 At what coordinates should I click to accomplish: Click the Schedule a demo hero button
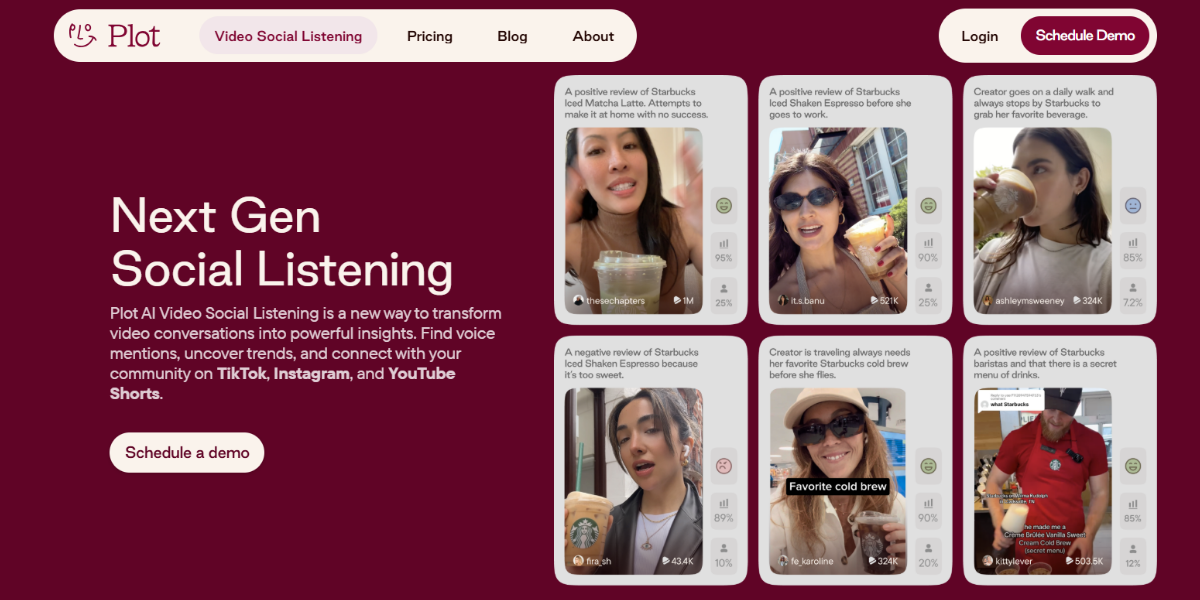pyautogui.click(x=187, y=452)
